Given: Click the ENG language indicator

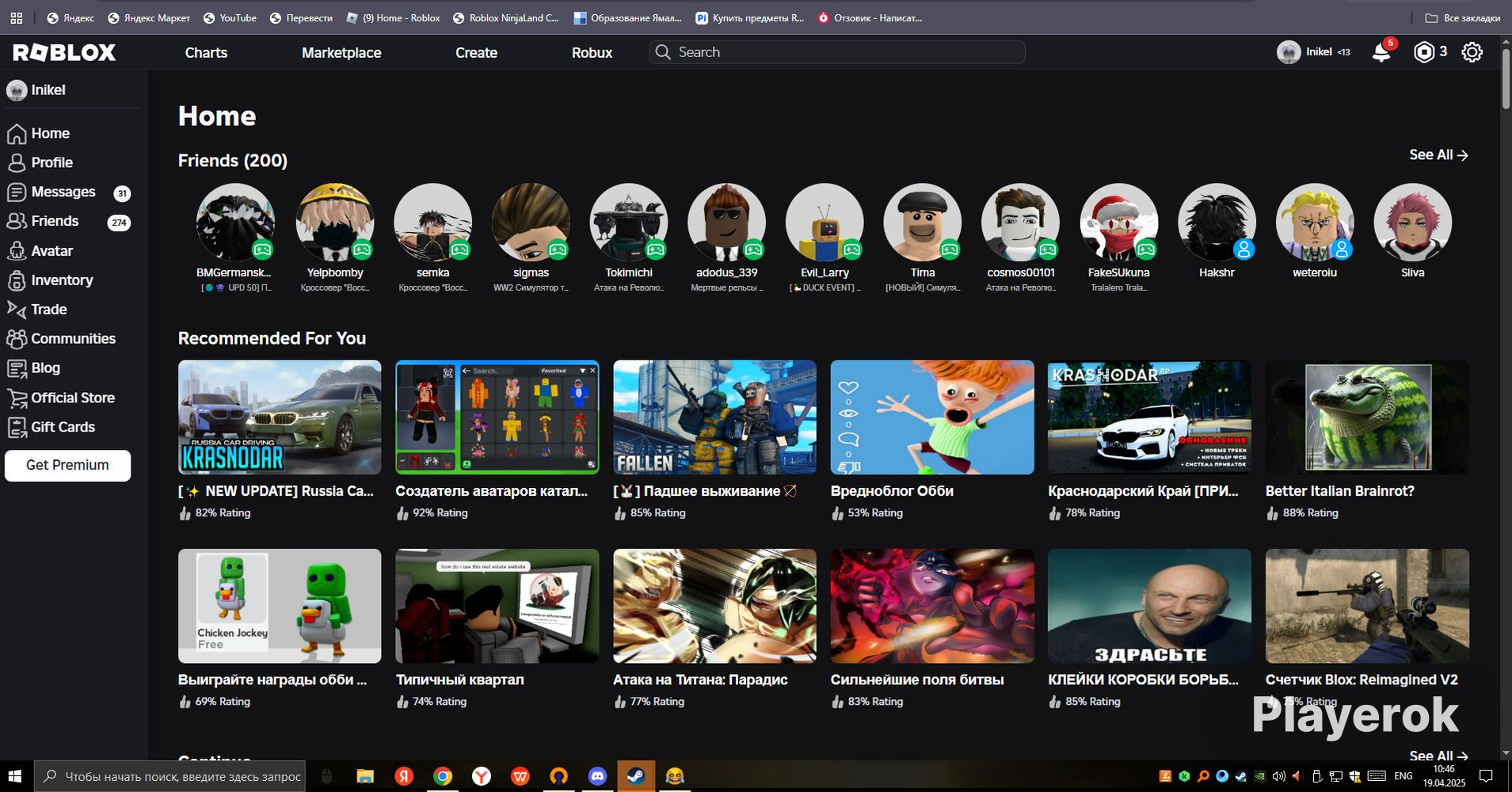Looking at the screenshot, I should pyautogui.click(x=1403, y=776).
